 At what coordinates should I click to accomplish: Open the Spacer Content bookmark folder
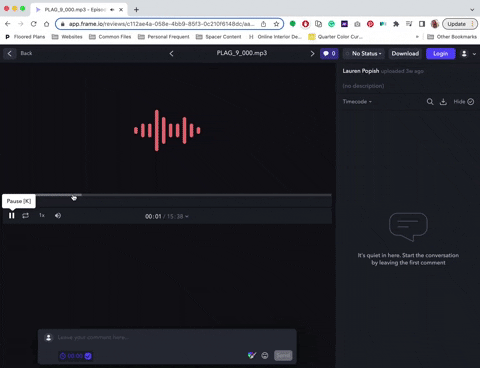point(219,37)
